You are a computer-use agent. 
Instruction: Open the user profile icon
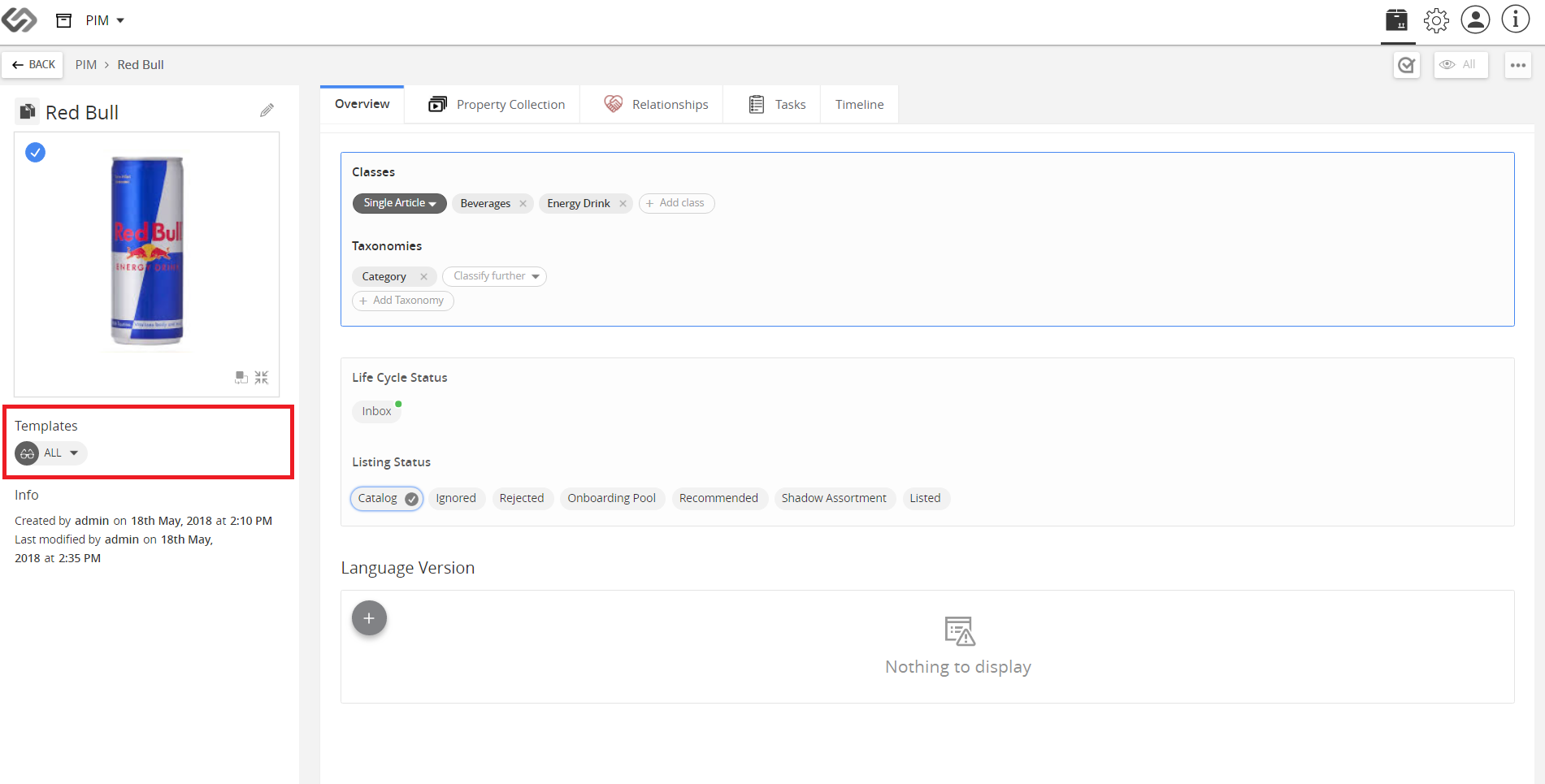pos(1475,19)
